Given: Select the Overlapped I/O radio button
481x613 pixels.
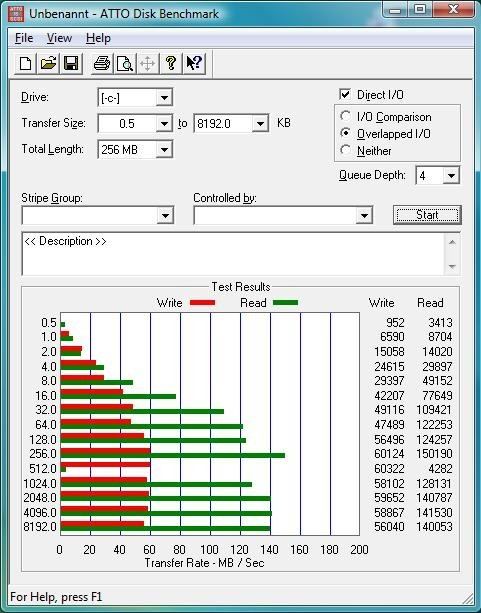Looking at the screenshot, I should pyautogui.click(x=345, y=133).
